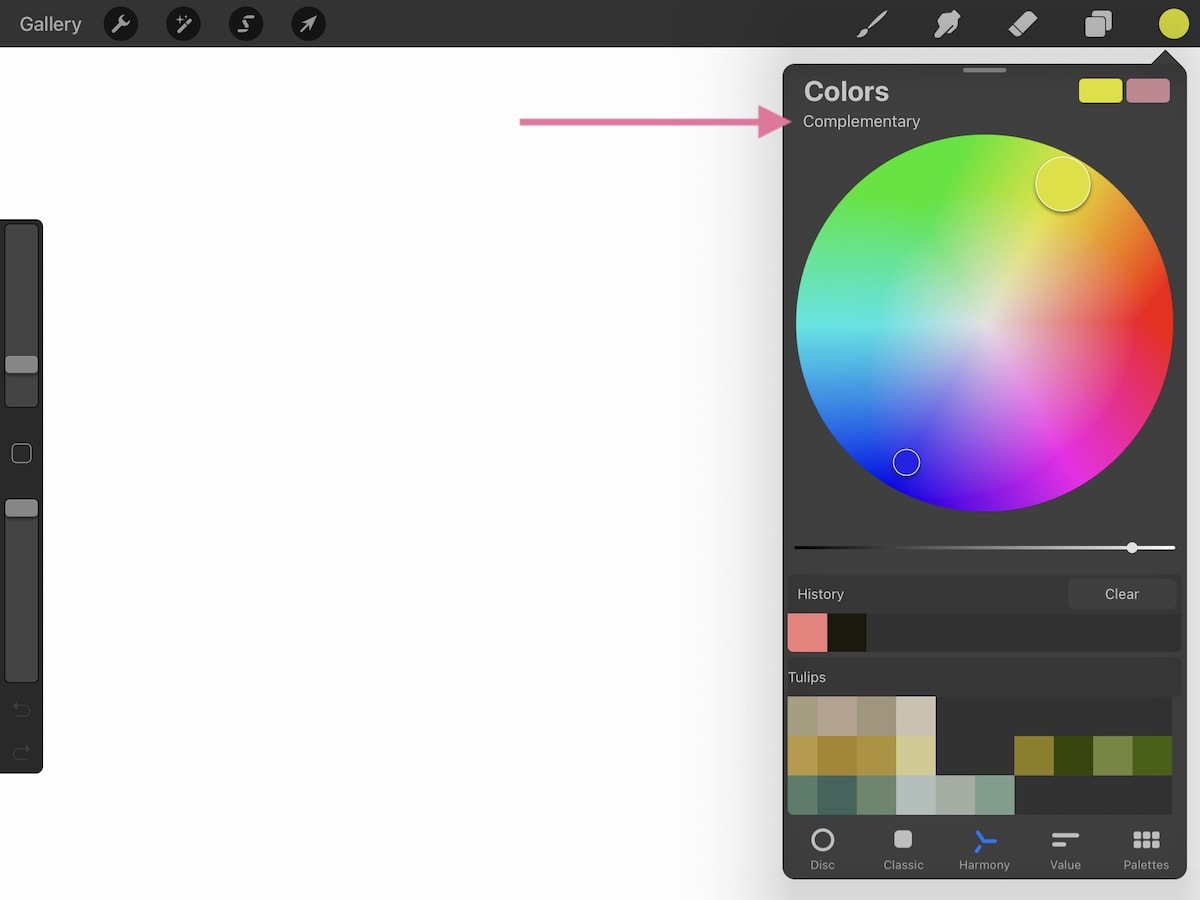Activate the Transform arrow tool
This screenshot has height=900, width=1200.
pos(308,24)
